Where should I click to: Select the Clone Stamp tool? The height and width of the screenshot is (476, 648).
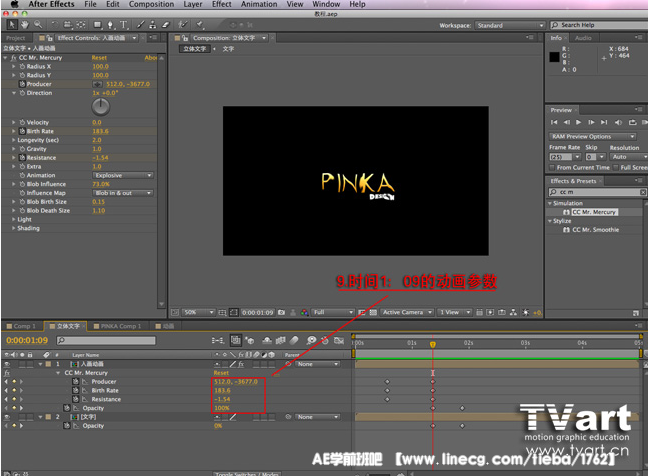click(x=153, y=25)
